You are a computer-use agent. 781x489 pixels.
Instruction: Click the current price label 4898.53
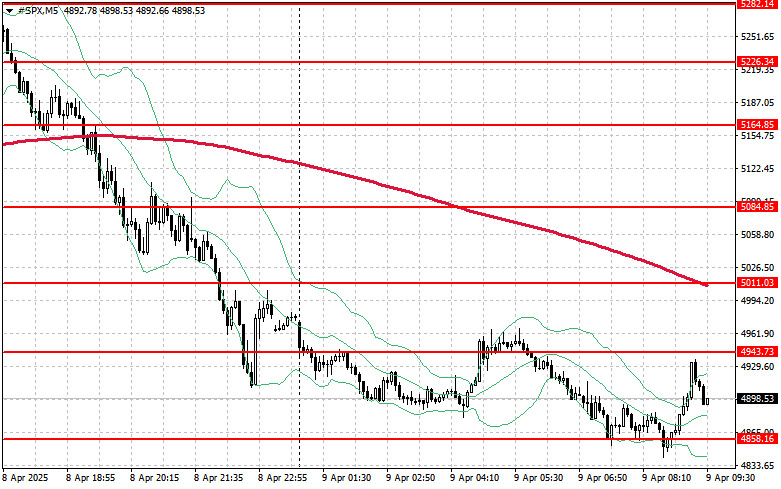coord(758,399)
